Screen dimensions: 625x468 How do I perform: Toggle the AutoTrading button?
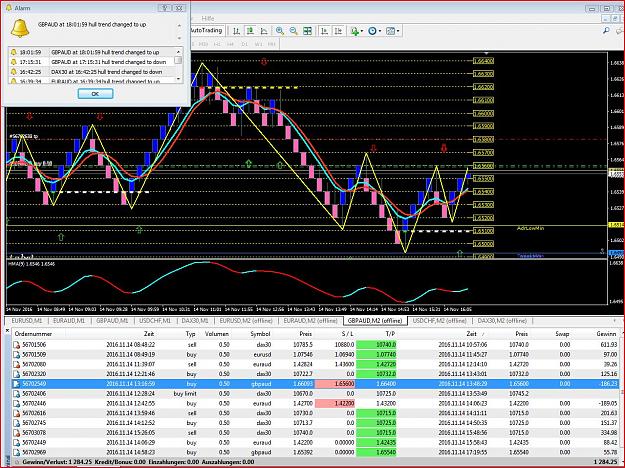[206, 30]
